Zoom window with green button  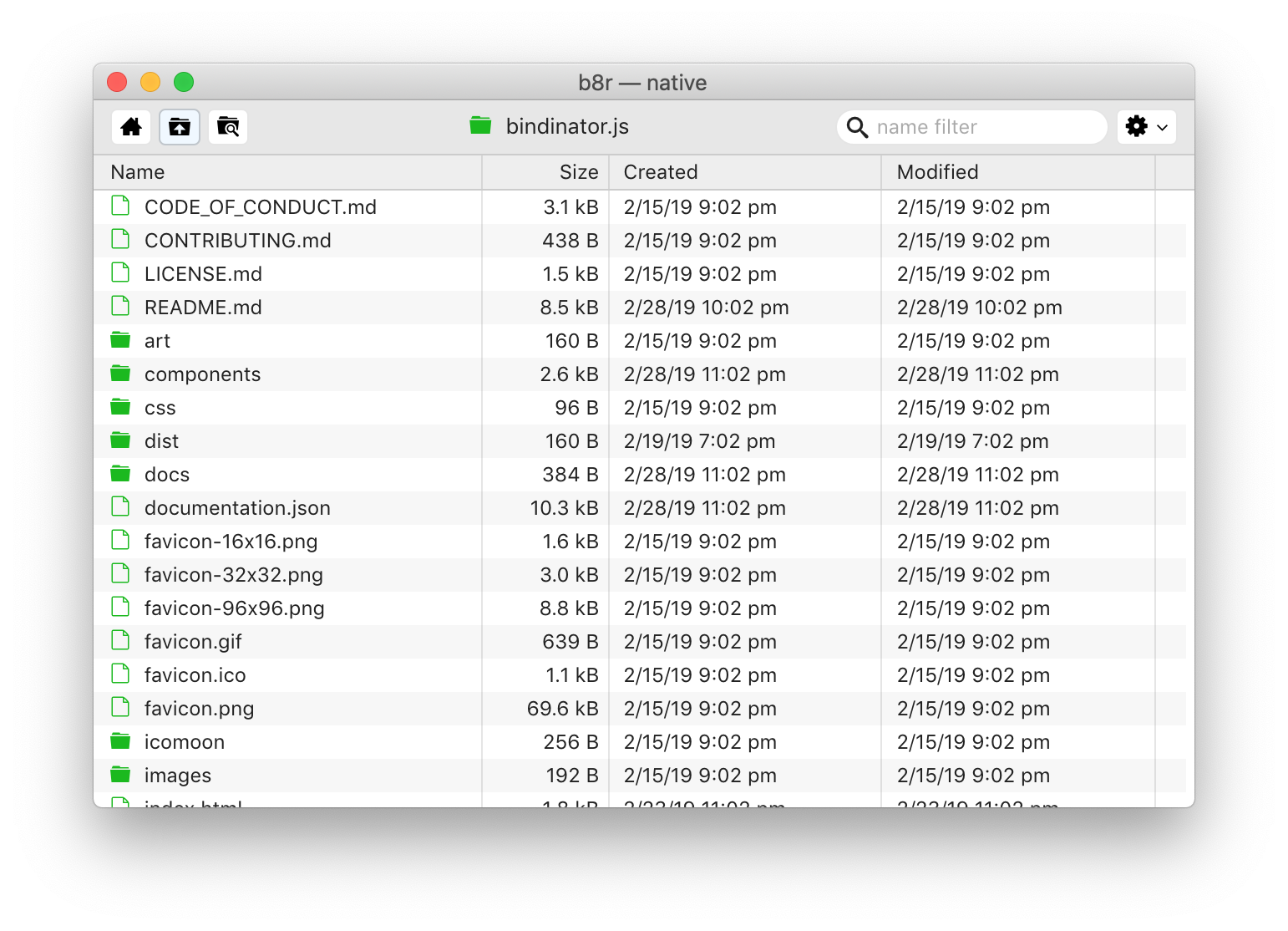click(x=184, y=82)
